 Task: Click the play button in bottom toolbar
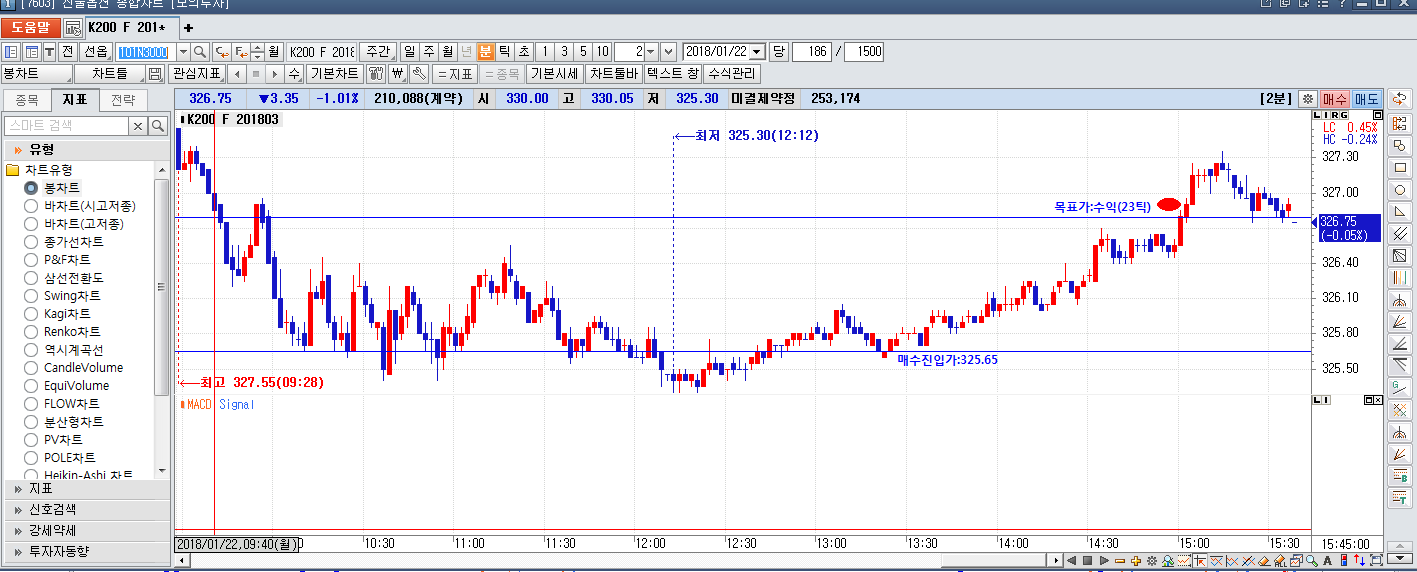click(x=1102, y=560)
